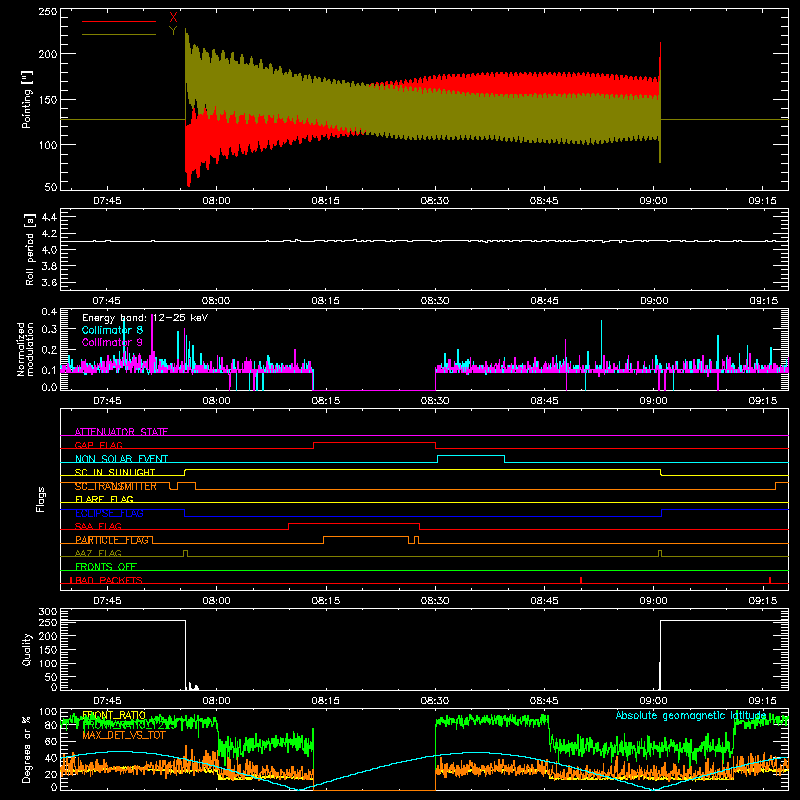Click the raised GAP_FLAG step segment
This screenshot has width=800, height=800.
pos(374,442)
